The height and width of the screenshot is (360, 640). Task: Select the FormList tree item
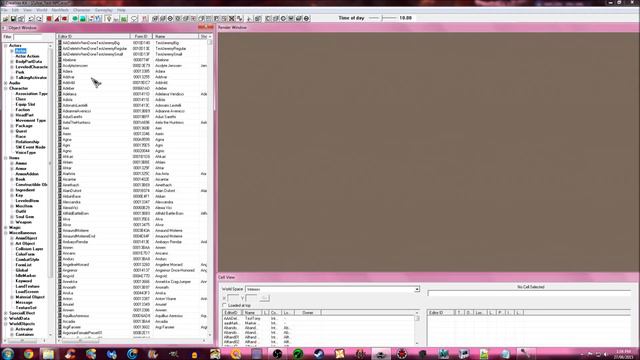tap(23, 264)
